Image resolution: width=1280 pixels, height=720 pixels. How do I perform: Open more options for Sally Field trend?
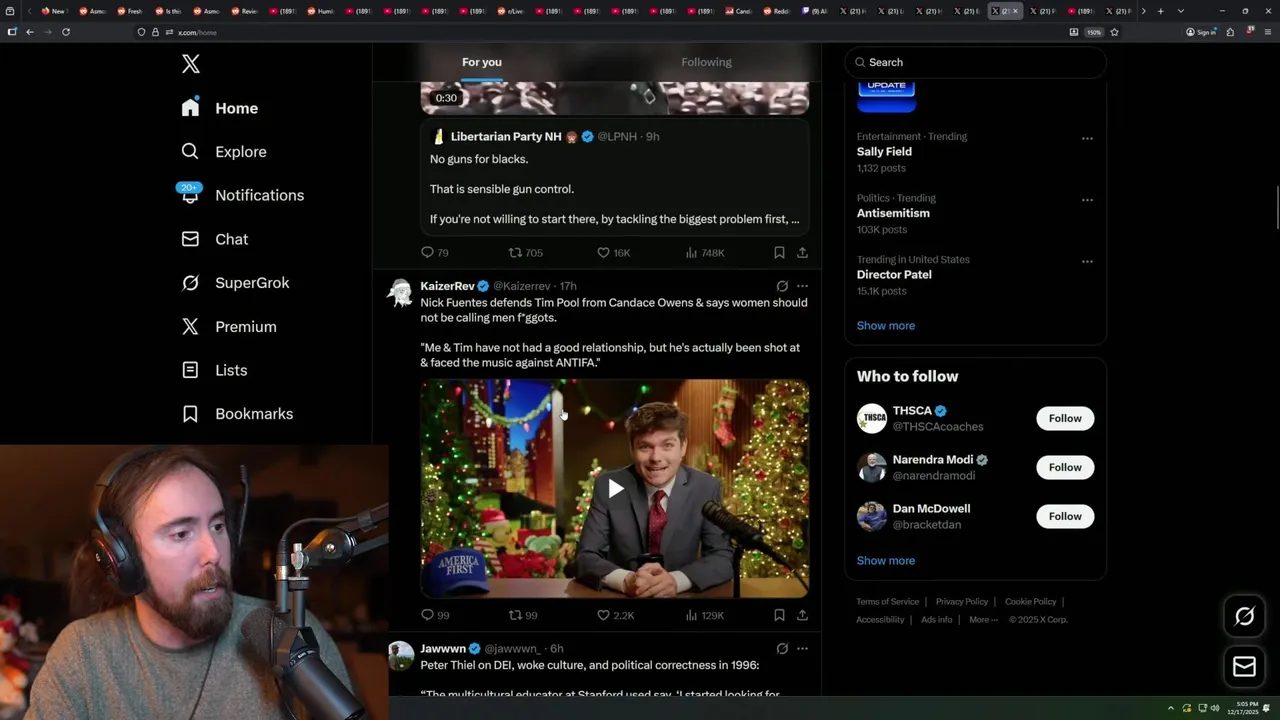tap(1087, 138)
